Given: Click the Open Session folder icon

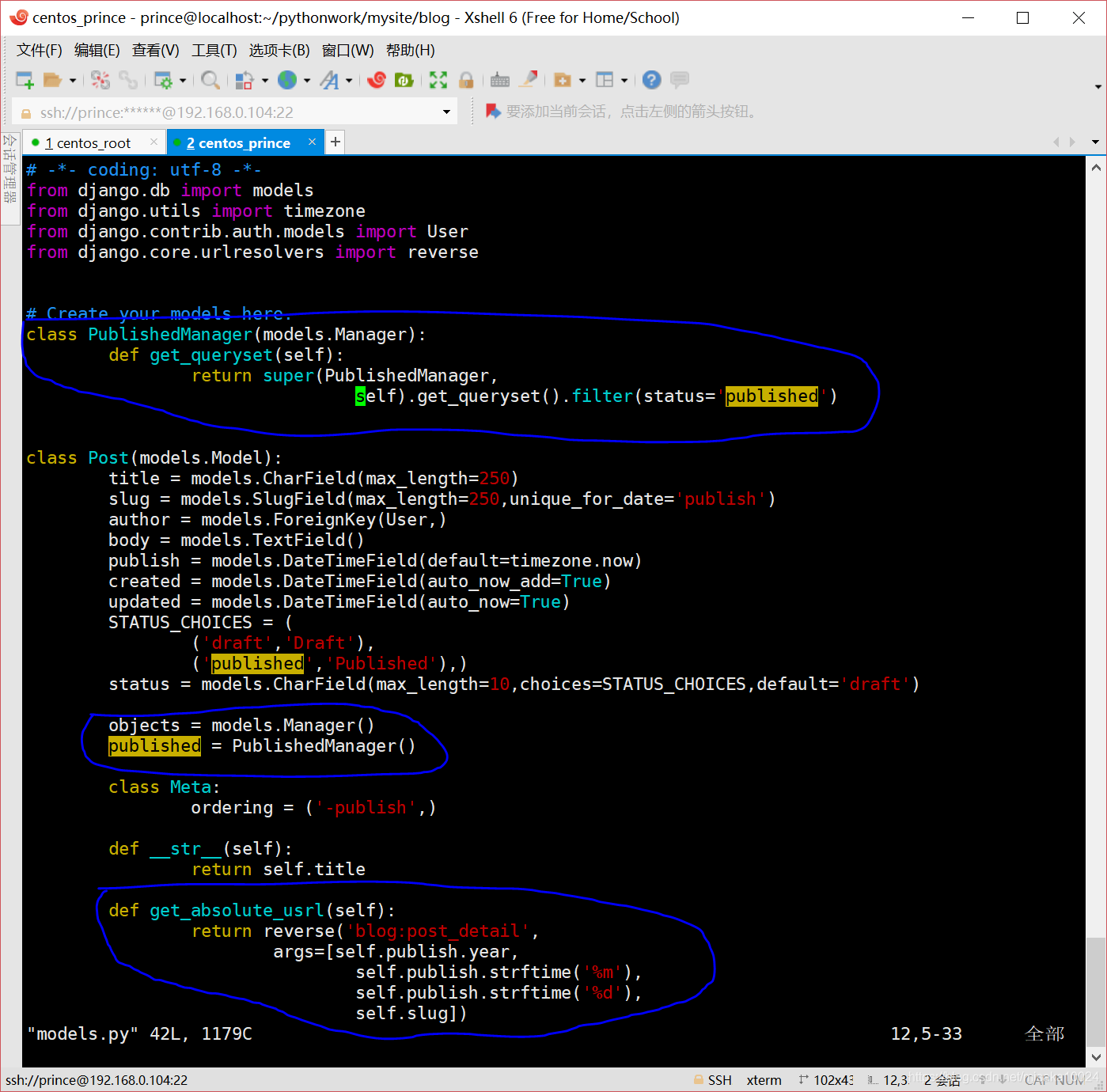Looking at the screenshot, I should click(52, 80).
